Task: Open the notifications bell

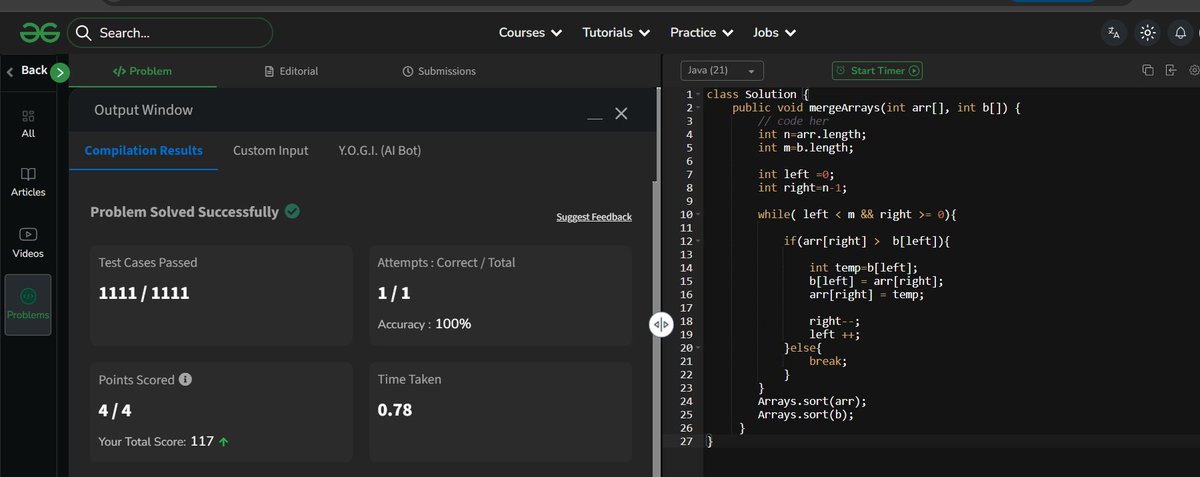Action: (1182, 33)
